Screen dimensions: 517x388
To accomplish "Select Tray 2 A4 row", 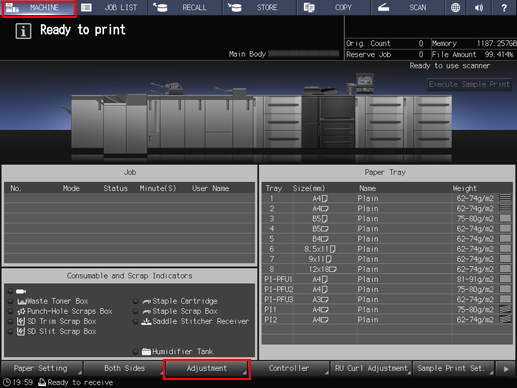I will click(x=387, y=209).
